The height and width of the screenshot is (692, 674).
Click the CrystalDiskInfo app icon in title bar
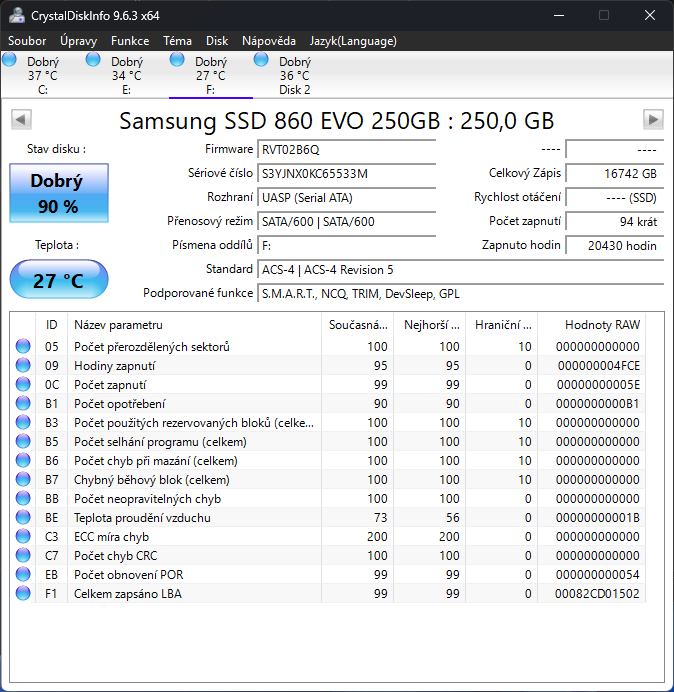coord(17,15)
